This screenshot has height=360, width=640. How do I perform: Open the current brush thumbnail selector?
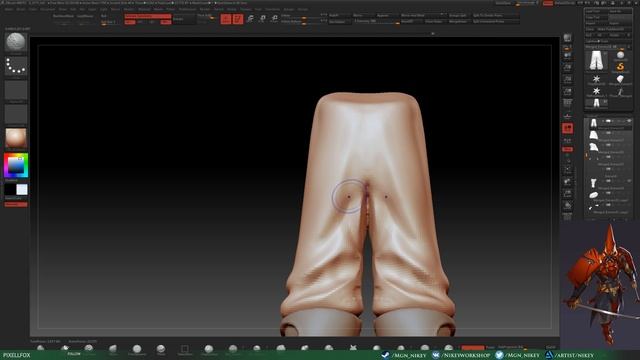coord(16,42)
